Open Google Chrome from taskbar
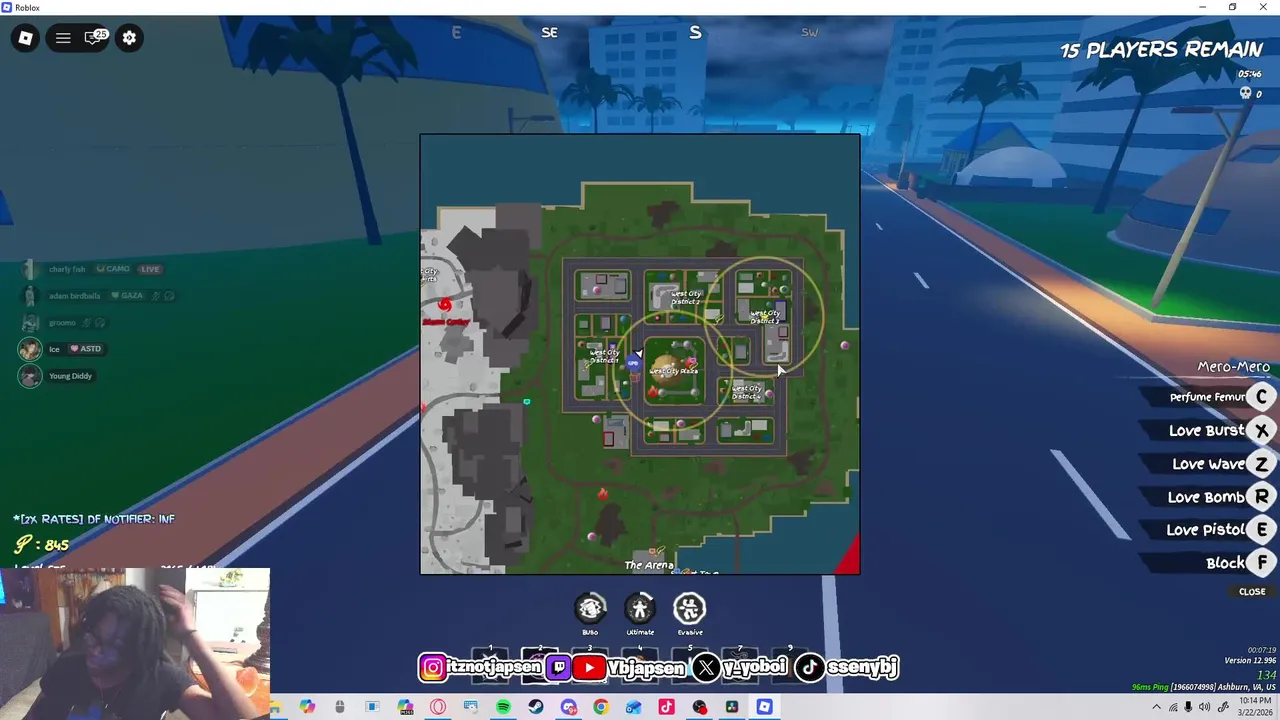This screenshot has height=720, width=1280. click(x=601, y=707)
